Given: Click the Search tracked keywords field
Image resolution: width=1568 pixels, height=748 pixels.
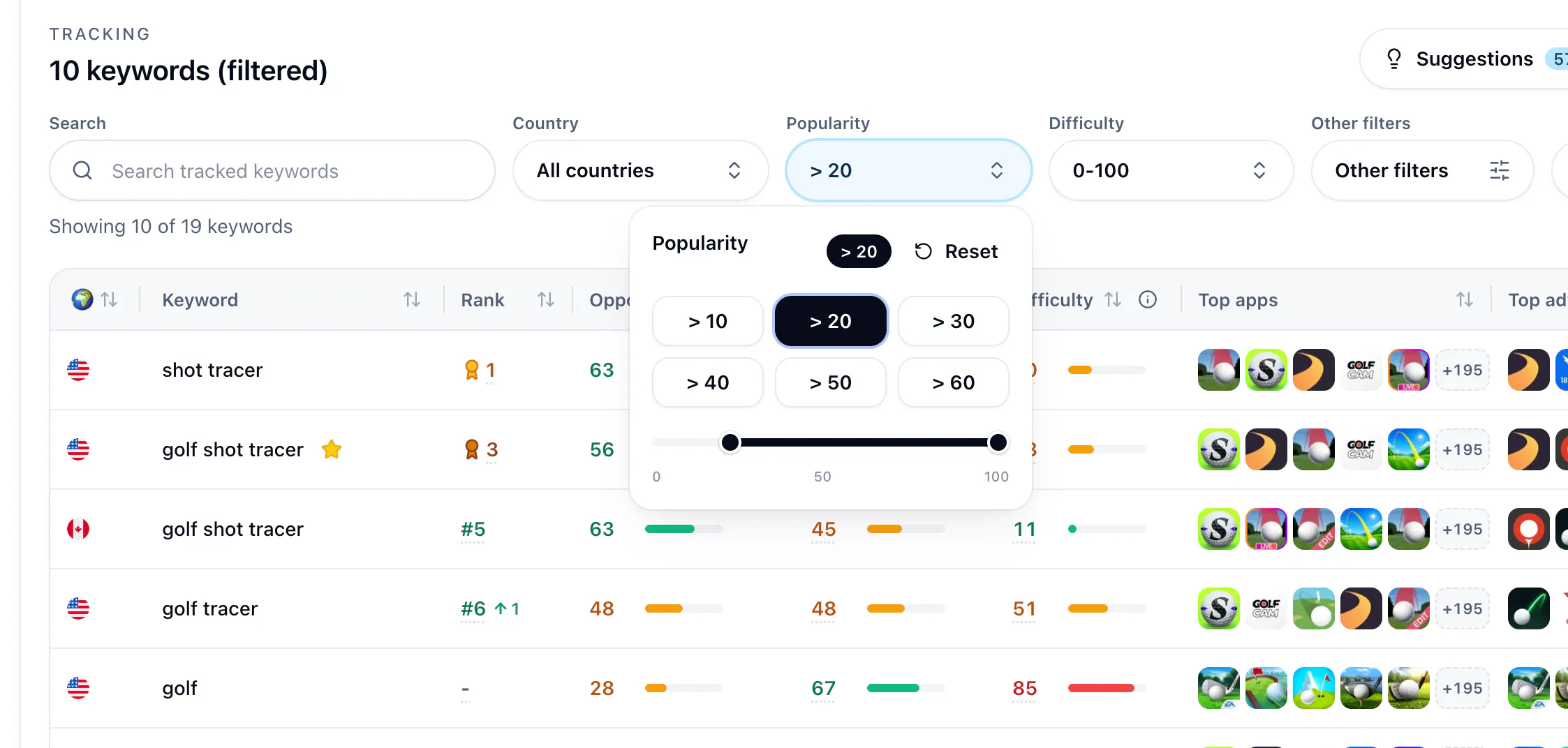Looking at the screenshot, I should pos(272,170).
